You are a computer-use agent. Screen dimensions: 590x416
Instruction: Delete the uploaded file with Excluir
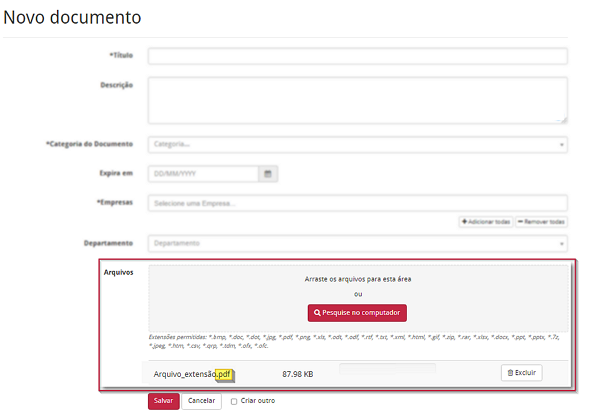pyautogui.click(x=522, y=373)
